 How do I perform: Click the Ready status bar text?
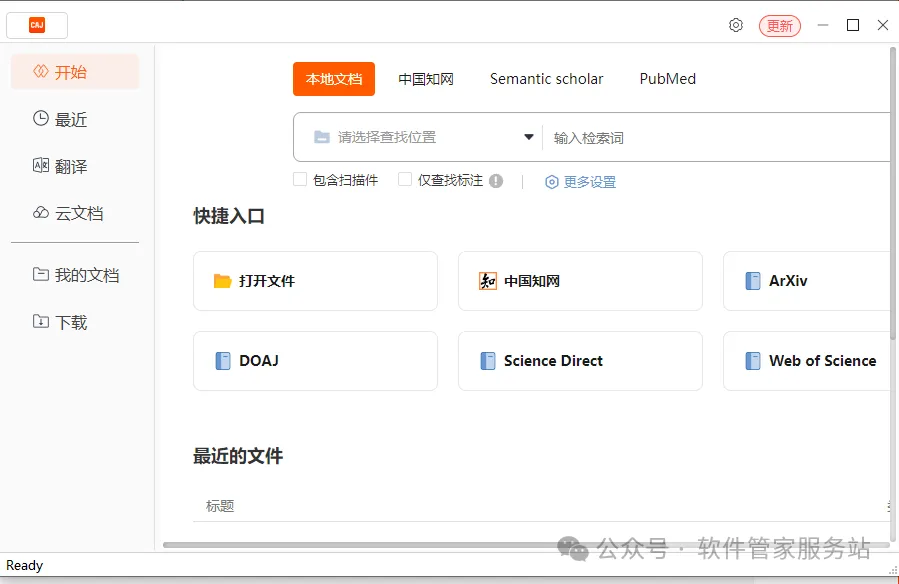click(x=25, y=566)
